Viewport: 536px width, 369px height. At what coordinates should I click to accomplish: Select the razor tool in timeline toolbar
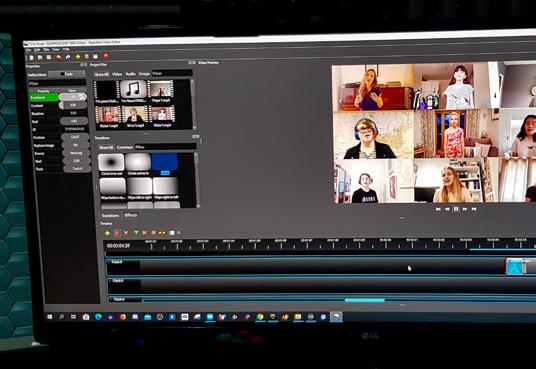pyautogui.click(x=126, y=233)
